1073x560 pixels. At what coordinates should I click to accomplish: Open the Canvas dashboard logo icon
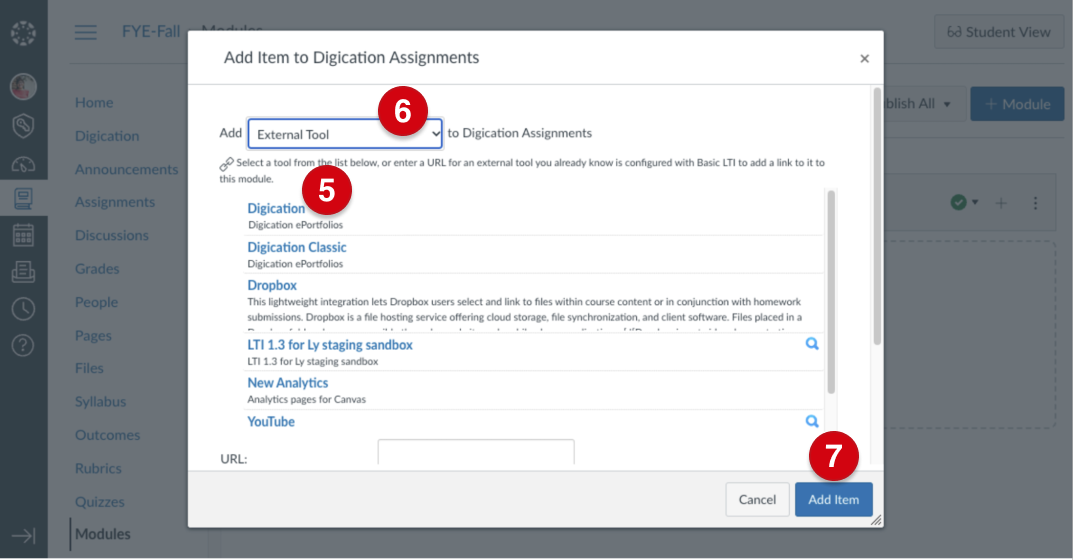[23, 32]
